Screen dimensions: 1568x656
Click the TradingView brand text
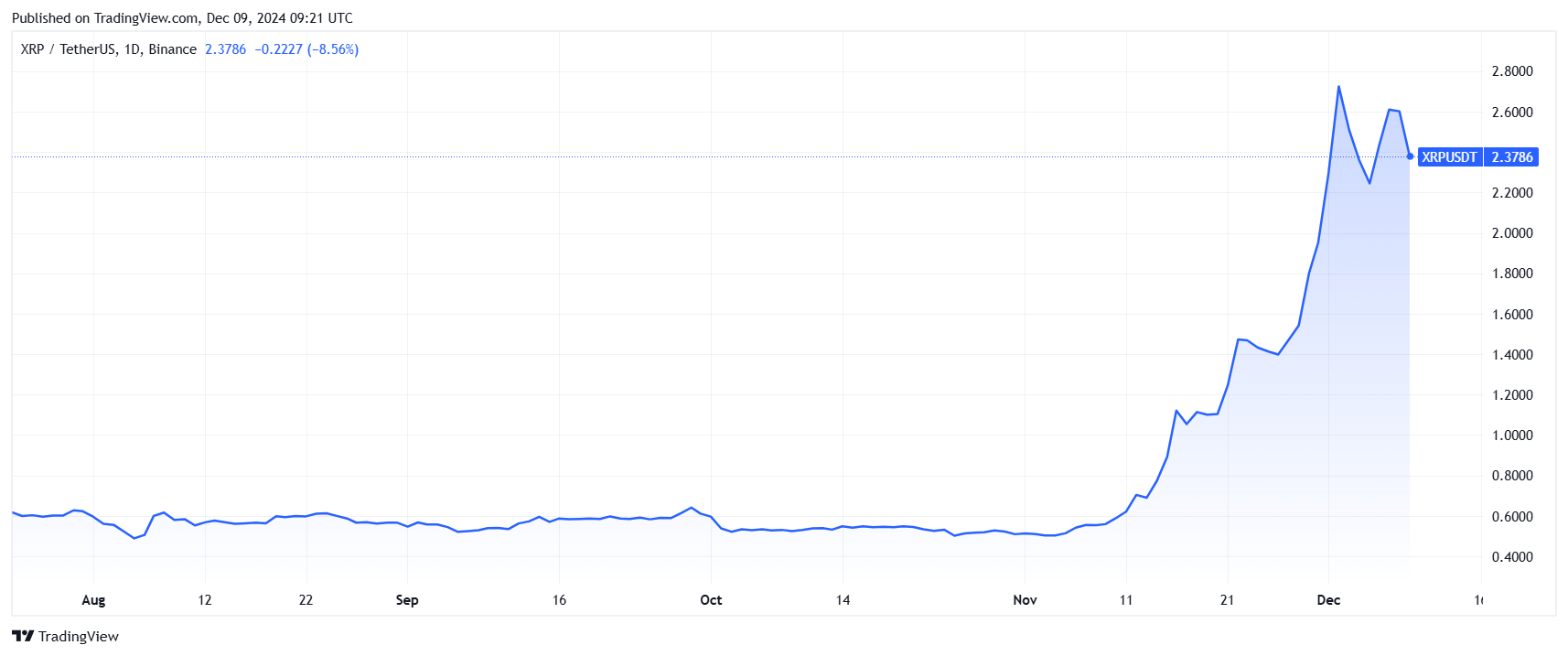[79, 636]
